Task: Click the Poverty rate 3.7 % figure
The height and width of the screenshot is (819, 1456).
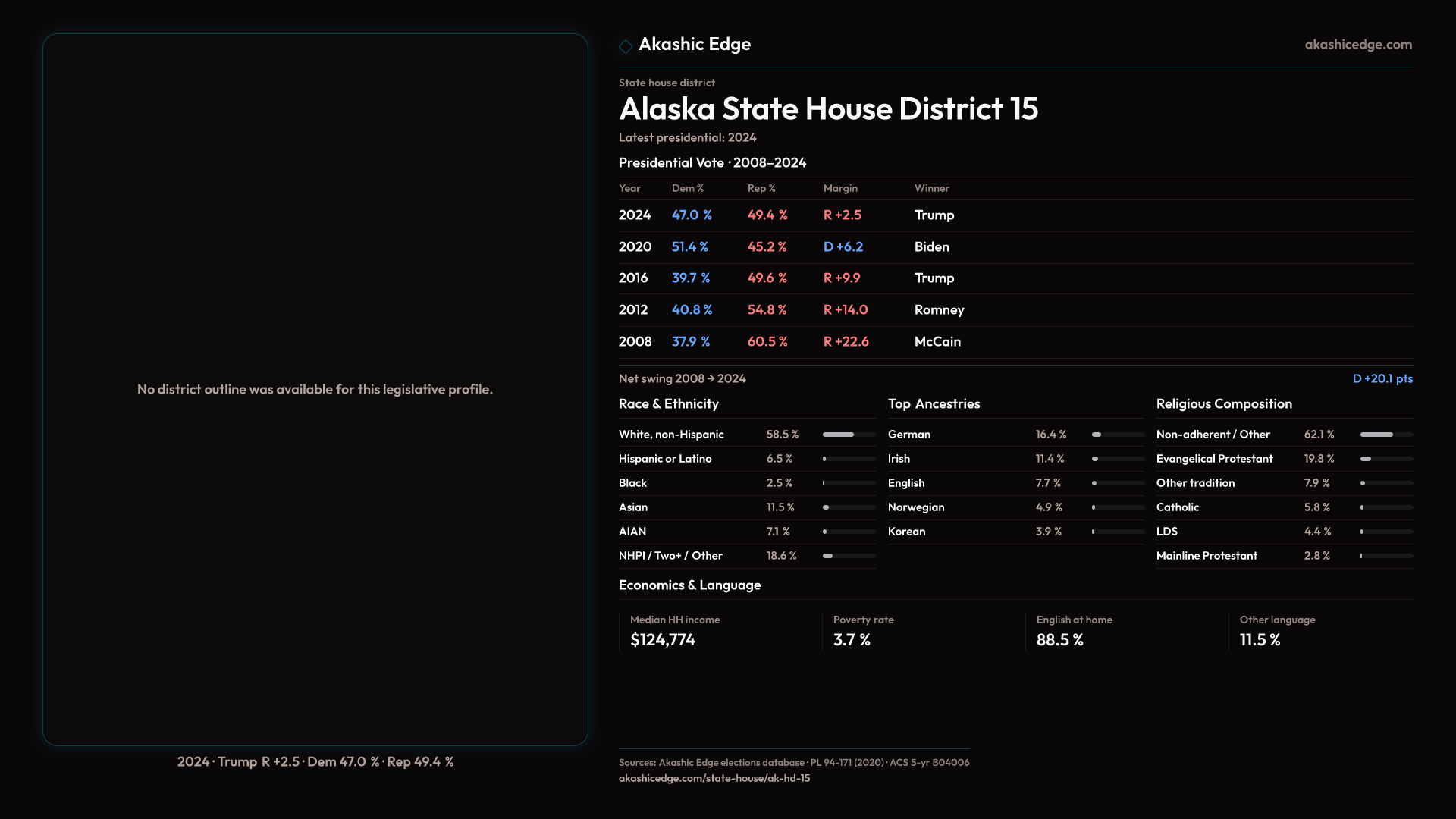Action: (852, 640)
